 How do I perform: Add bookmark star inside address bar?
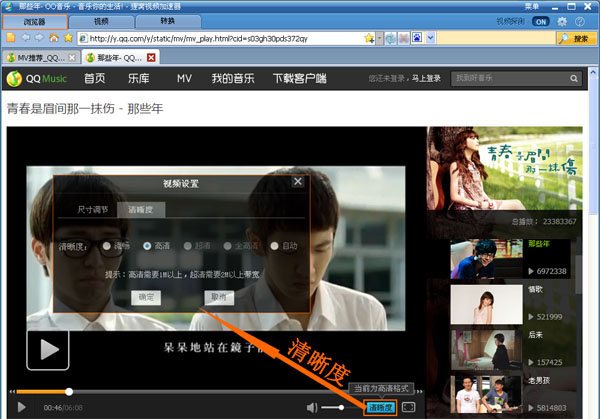pos(369,38)
